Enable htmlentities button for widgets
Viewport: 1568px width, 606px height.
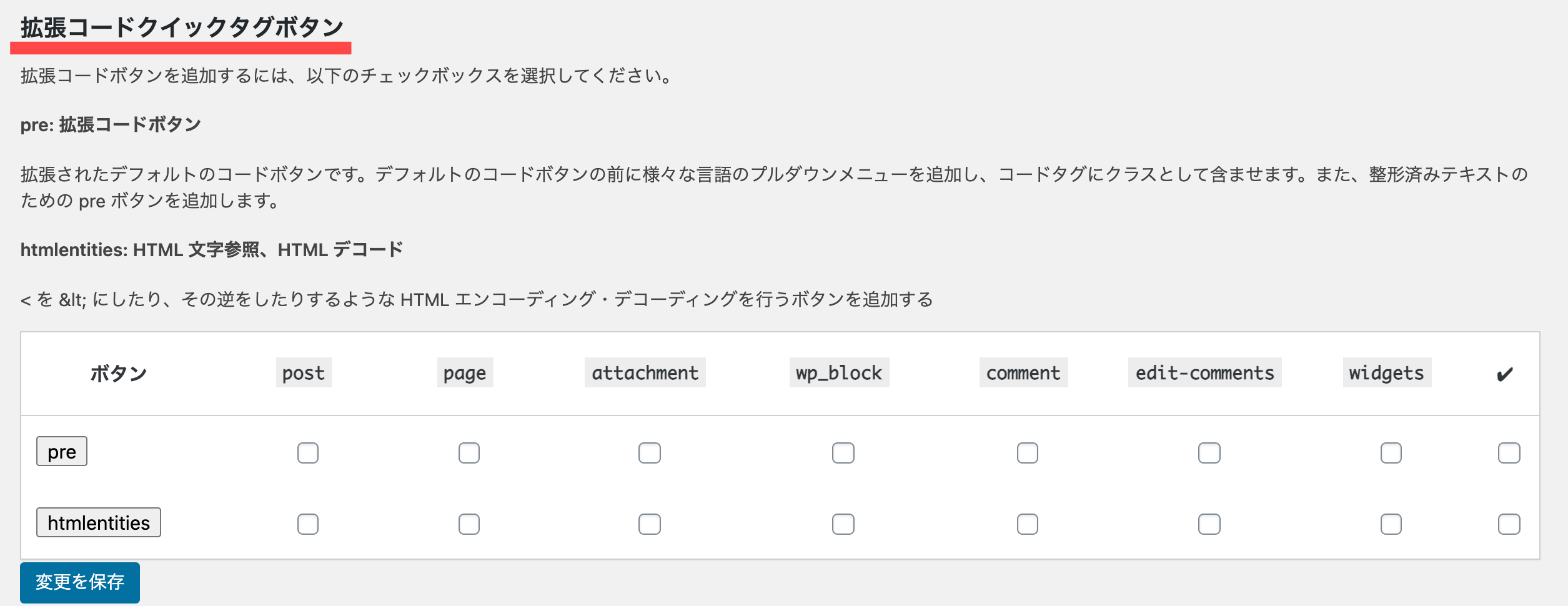point(1391,524)
